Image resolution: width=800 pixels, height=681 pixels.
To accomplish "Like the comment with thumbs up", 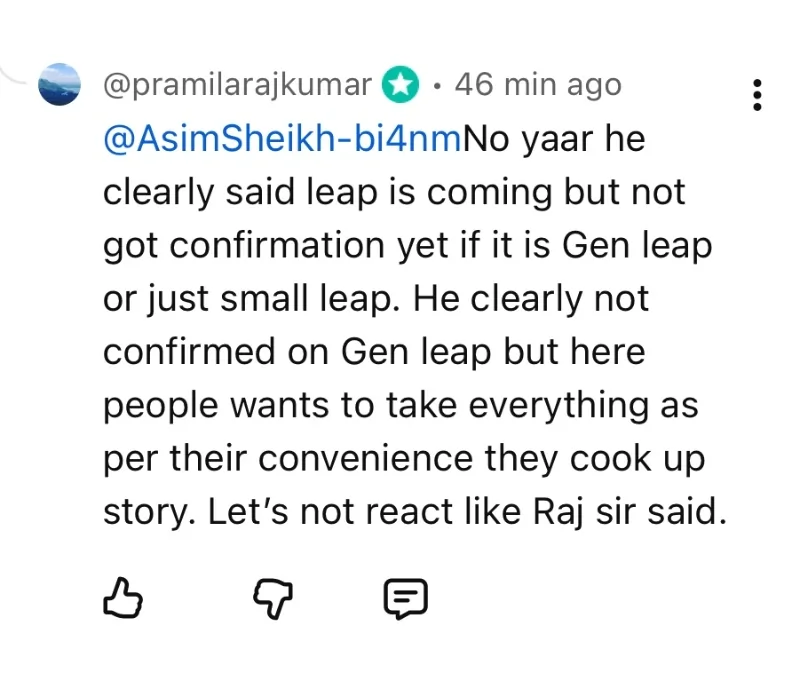I will pyautogui.click(x=123, y=597).
